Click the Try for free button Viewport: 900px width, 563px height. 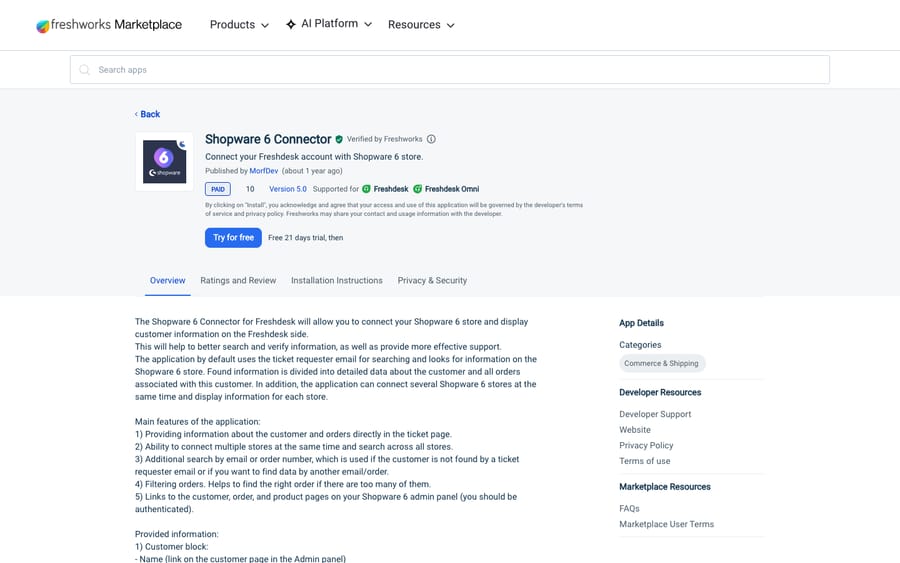(x=233, y=238)
